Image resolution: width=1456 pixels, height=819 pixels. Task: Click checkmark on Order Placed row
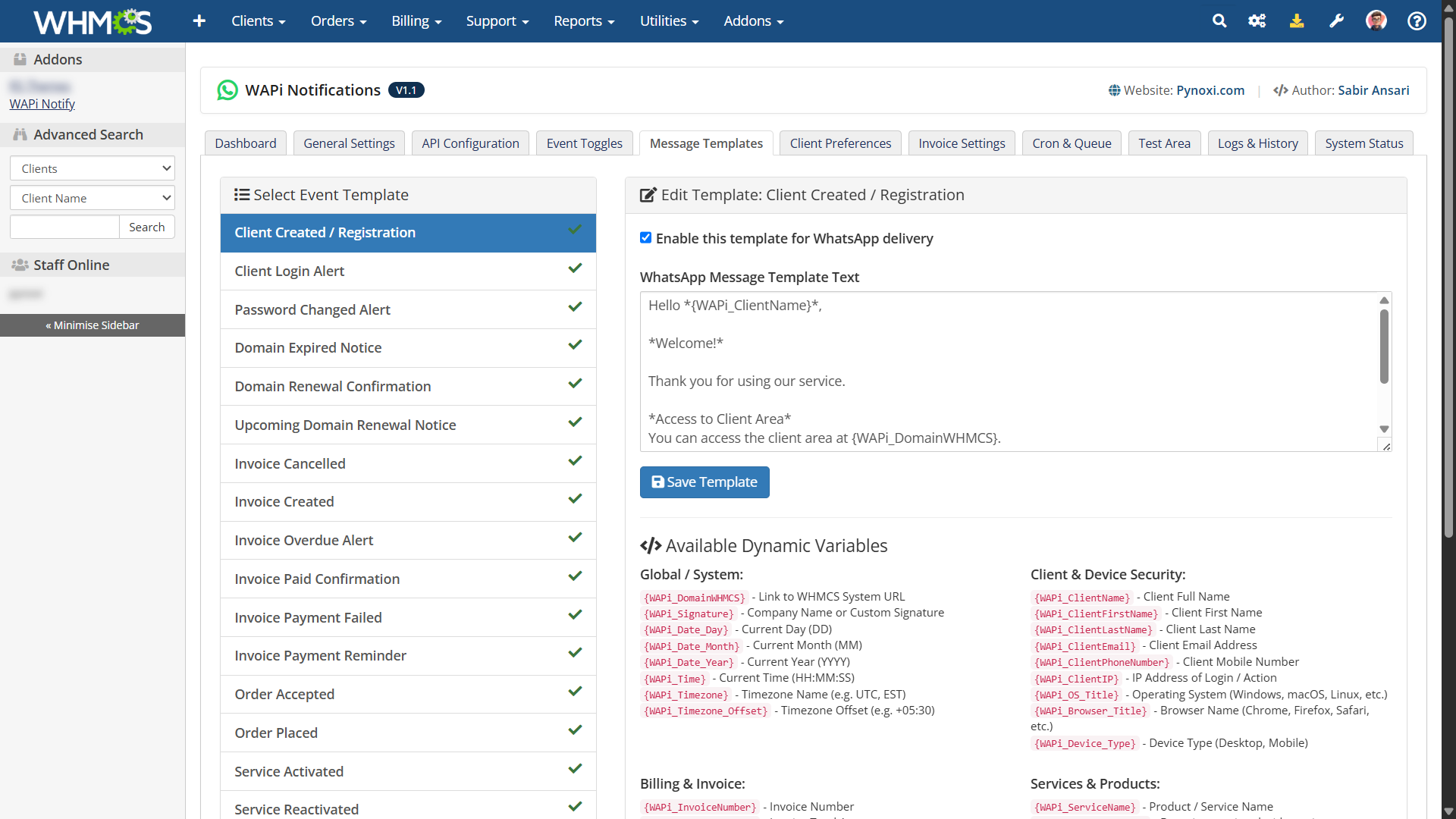click(575, 730)
